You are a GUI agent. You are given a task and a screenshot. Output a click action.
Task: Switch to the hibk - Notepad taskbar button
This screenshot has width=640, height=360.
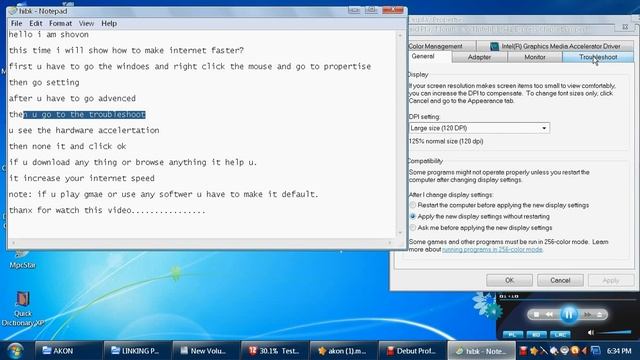481,351
